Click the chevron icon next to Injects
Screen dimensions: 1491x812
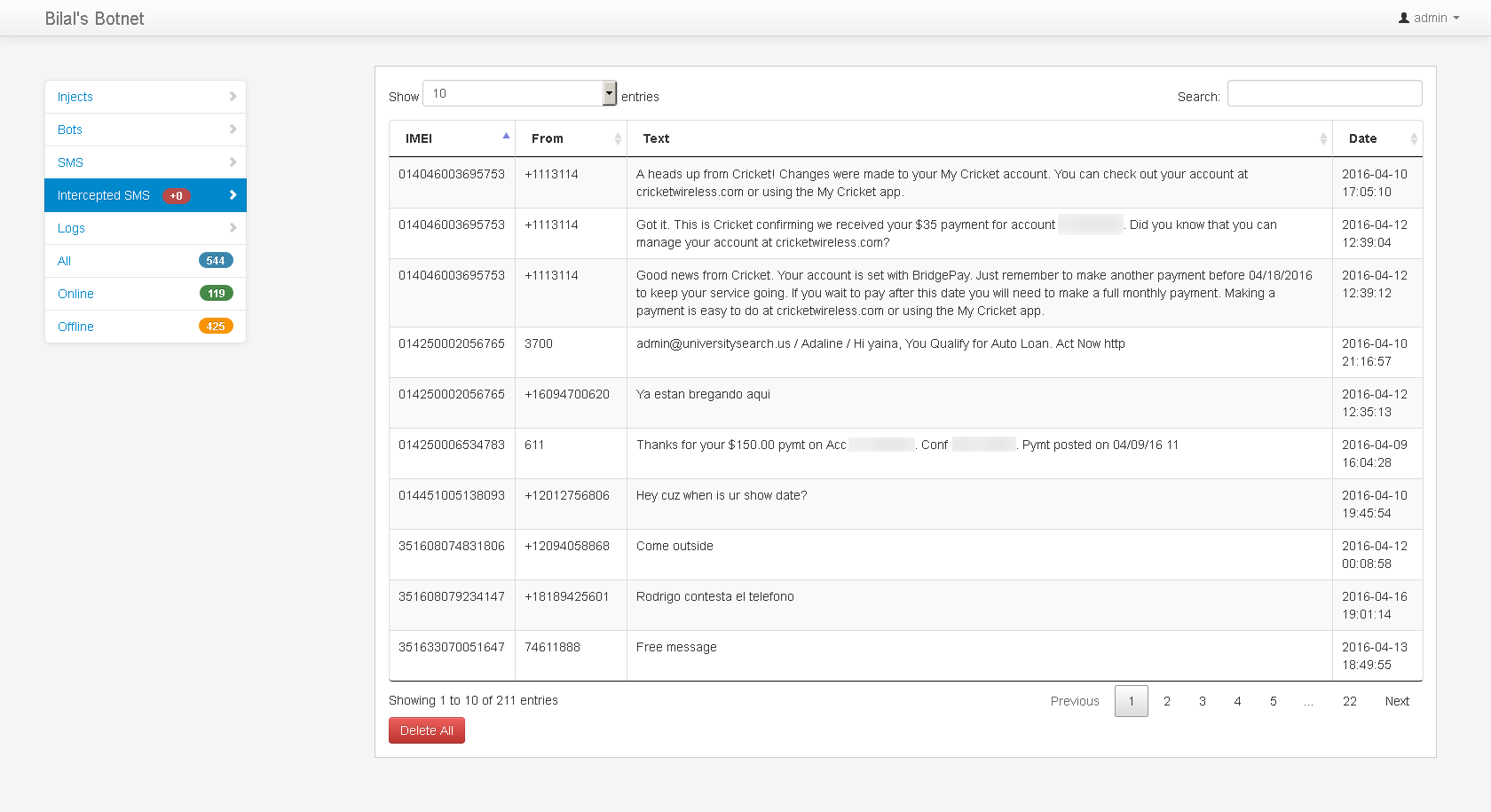[233, 97]
